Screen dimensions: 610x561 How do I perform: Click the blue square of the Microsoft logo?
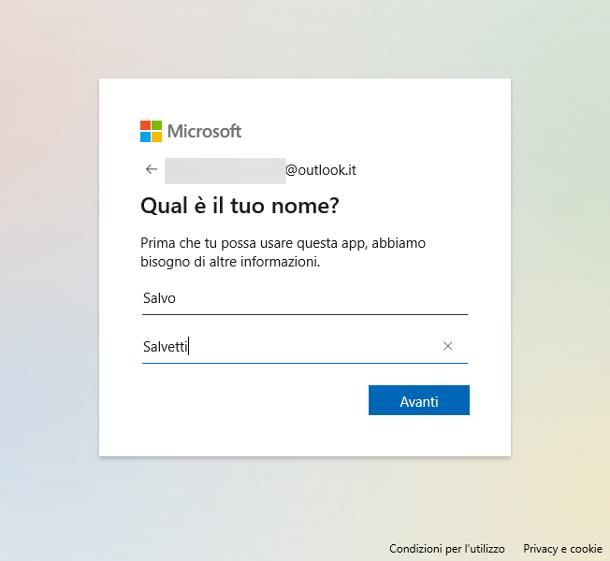click(x=145, y=137)
